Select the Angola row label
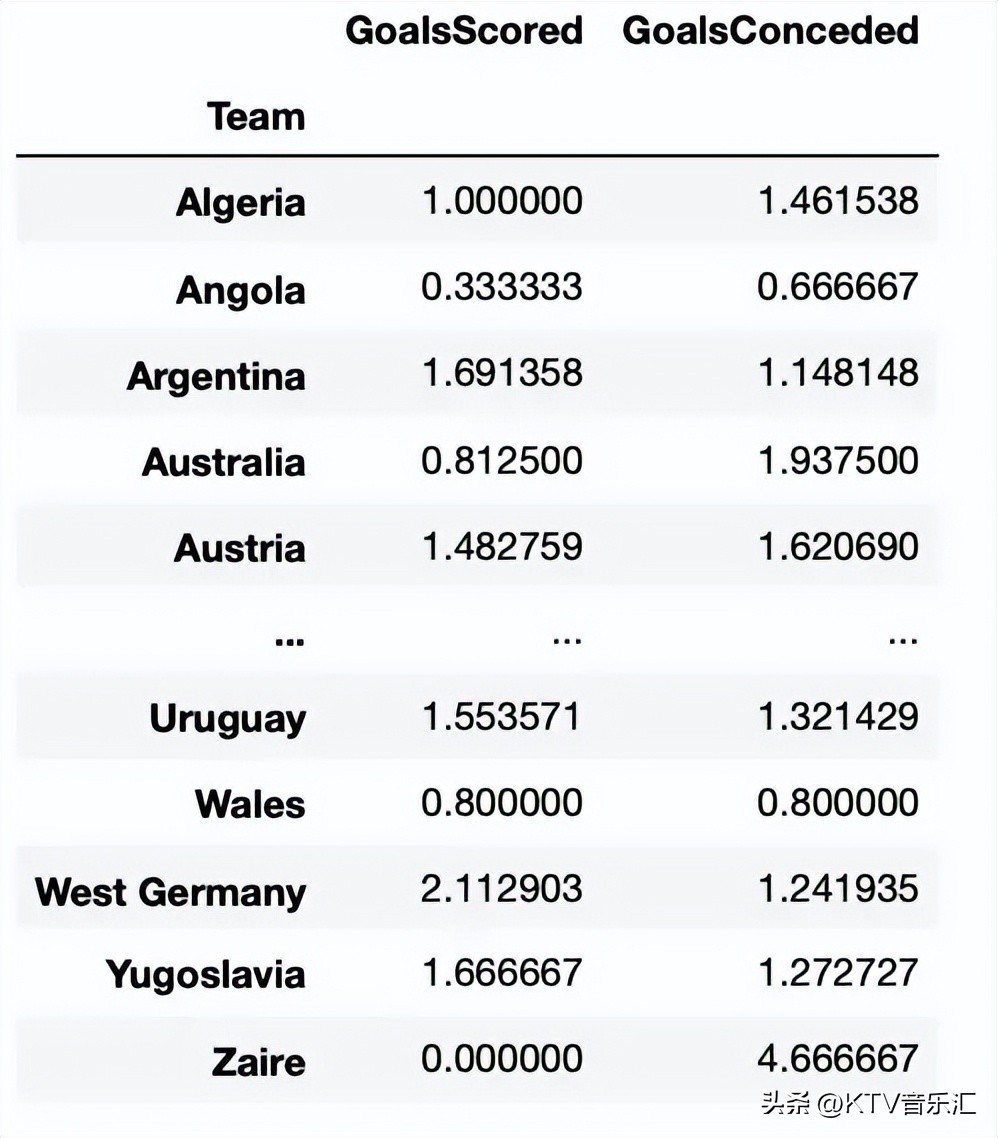The width and height of the screenshot is (998, 1138). pos(240,290)
